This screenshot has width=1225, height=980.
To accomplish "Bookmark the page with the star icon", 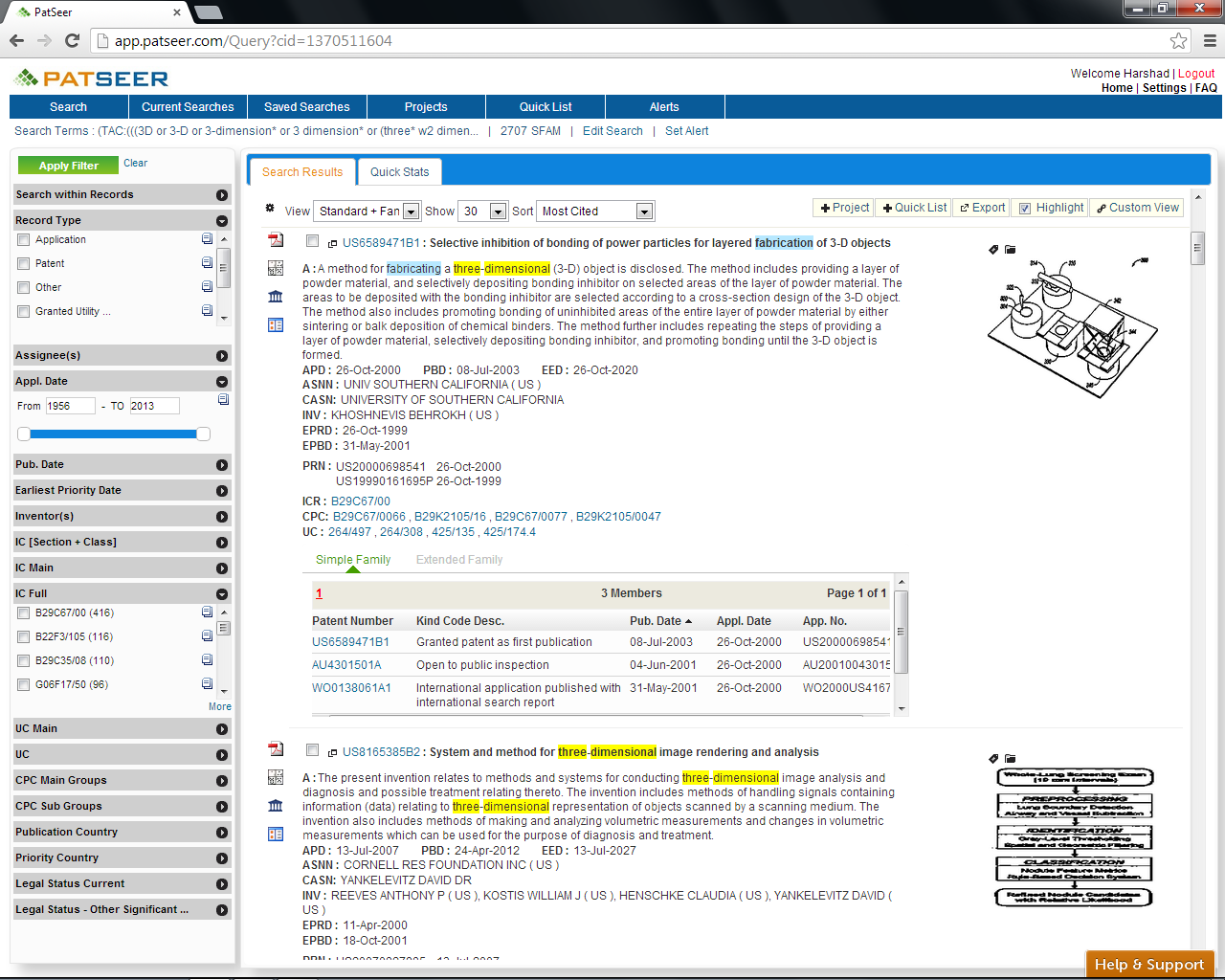I will [x=1179, y=40].
